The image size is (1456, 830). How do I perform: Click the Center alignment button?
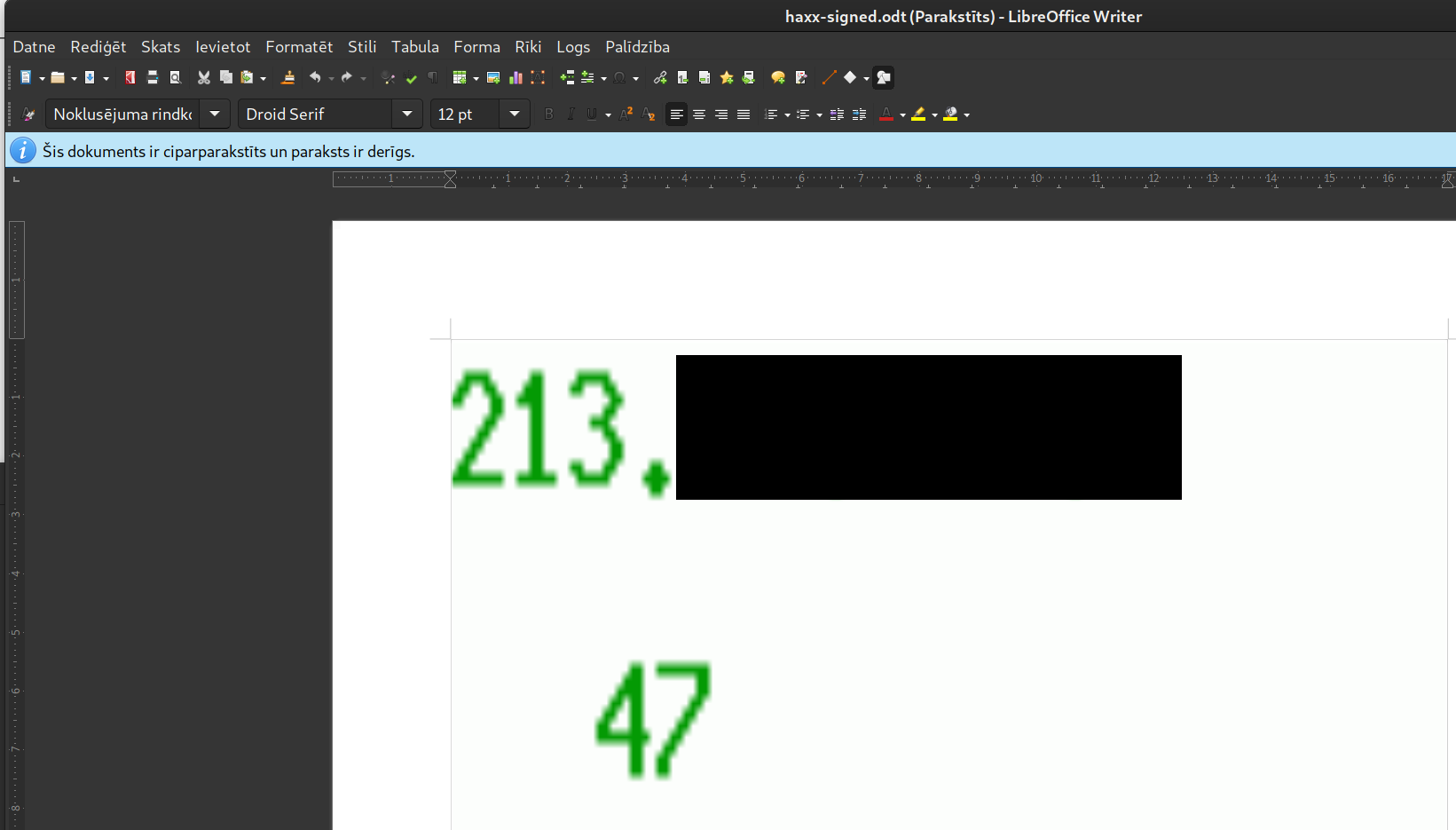coord(699,115)
